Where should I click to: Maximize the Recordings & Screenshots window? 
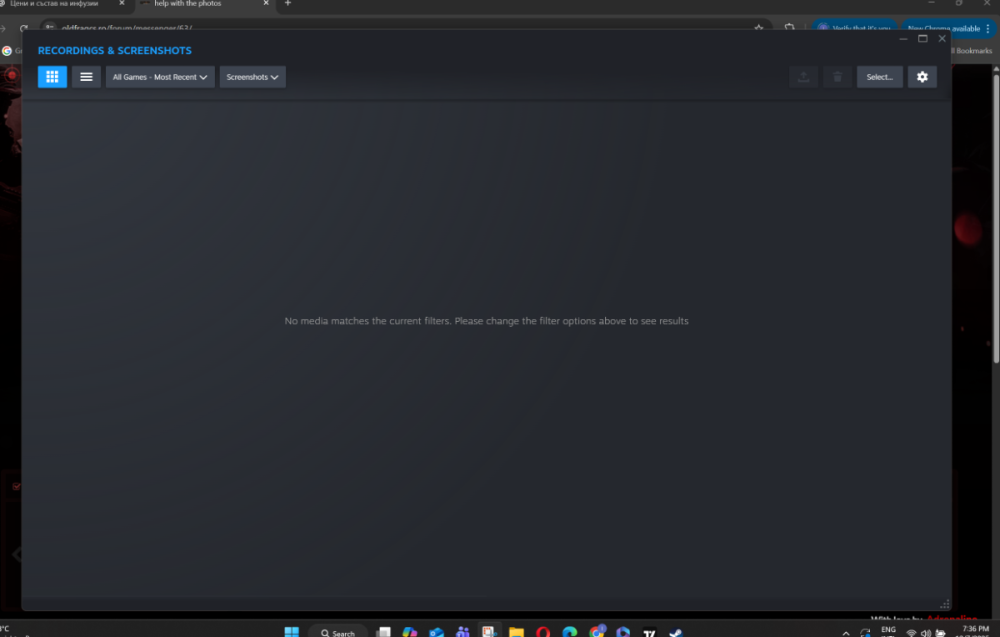(x=922, y=39)
